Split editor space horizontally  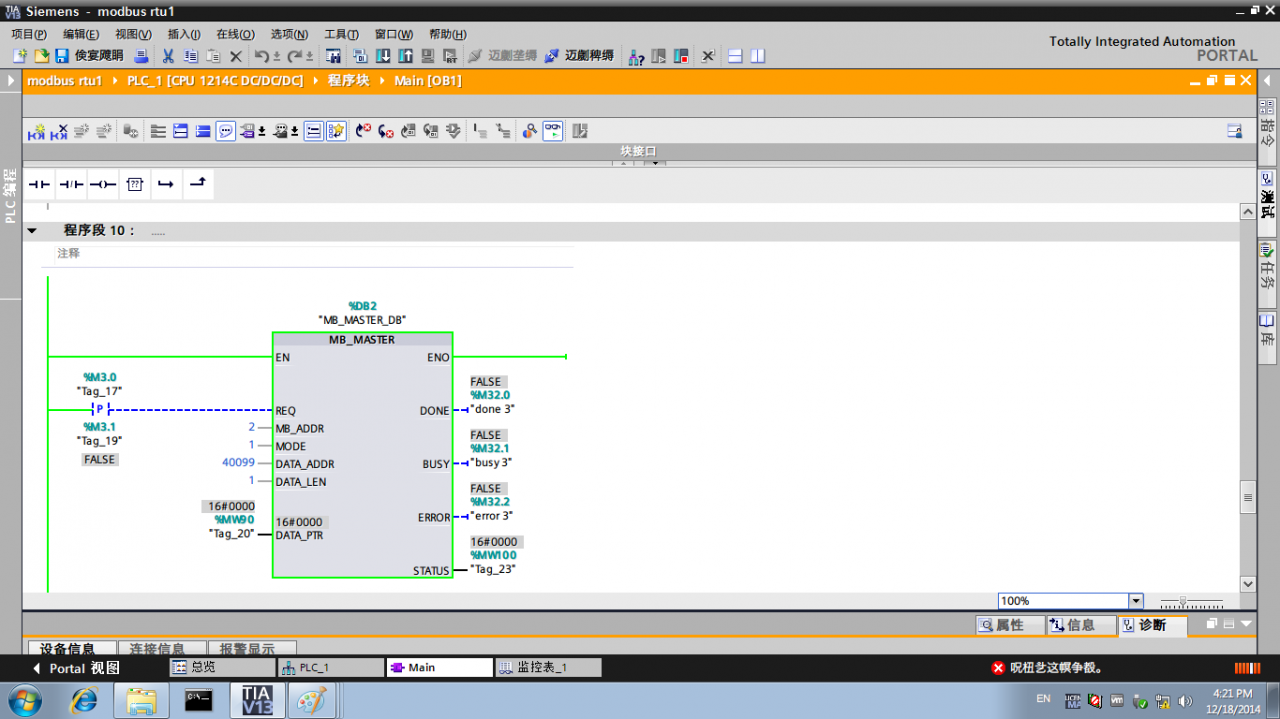click(734, 56)
